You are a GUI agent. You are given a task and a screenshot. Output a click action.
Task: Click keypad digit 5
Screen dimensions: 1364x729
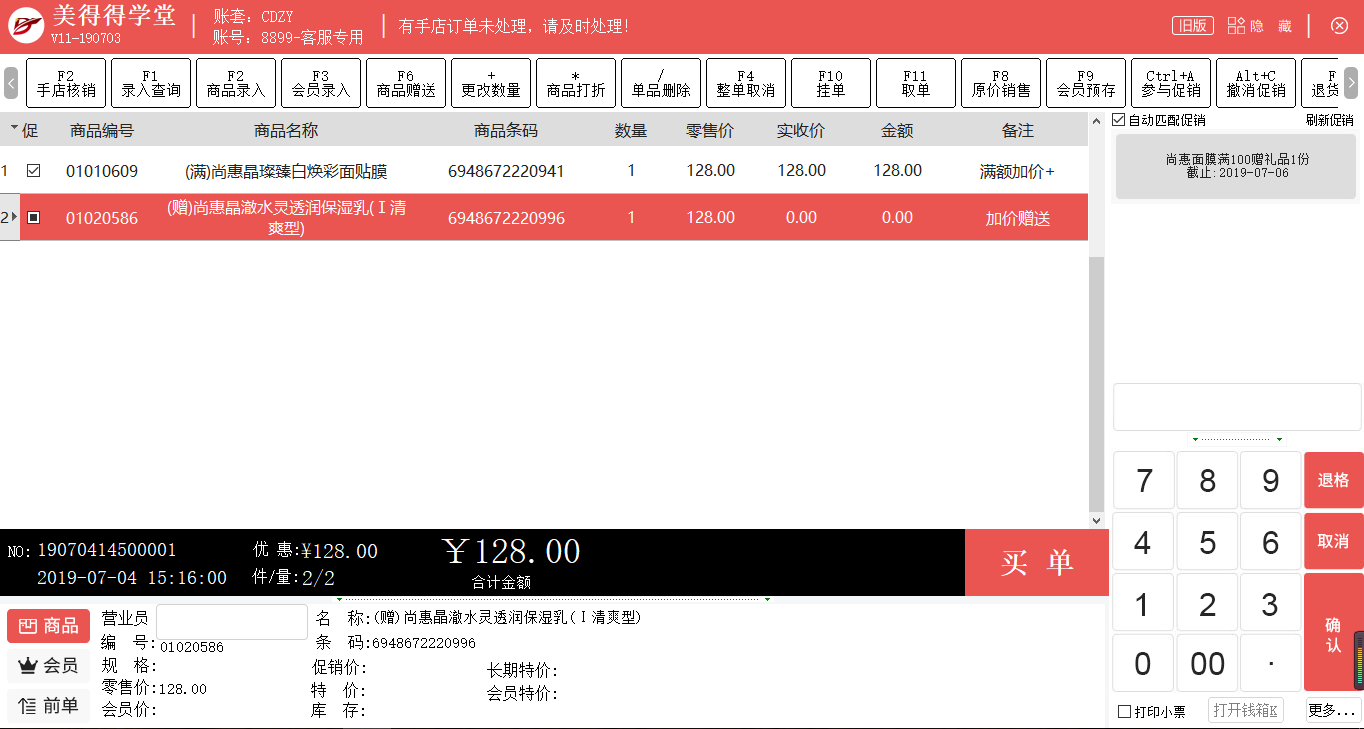click(x=1207, y=542)
